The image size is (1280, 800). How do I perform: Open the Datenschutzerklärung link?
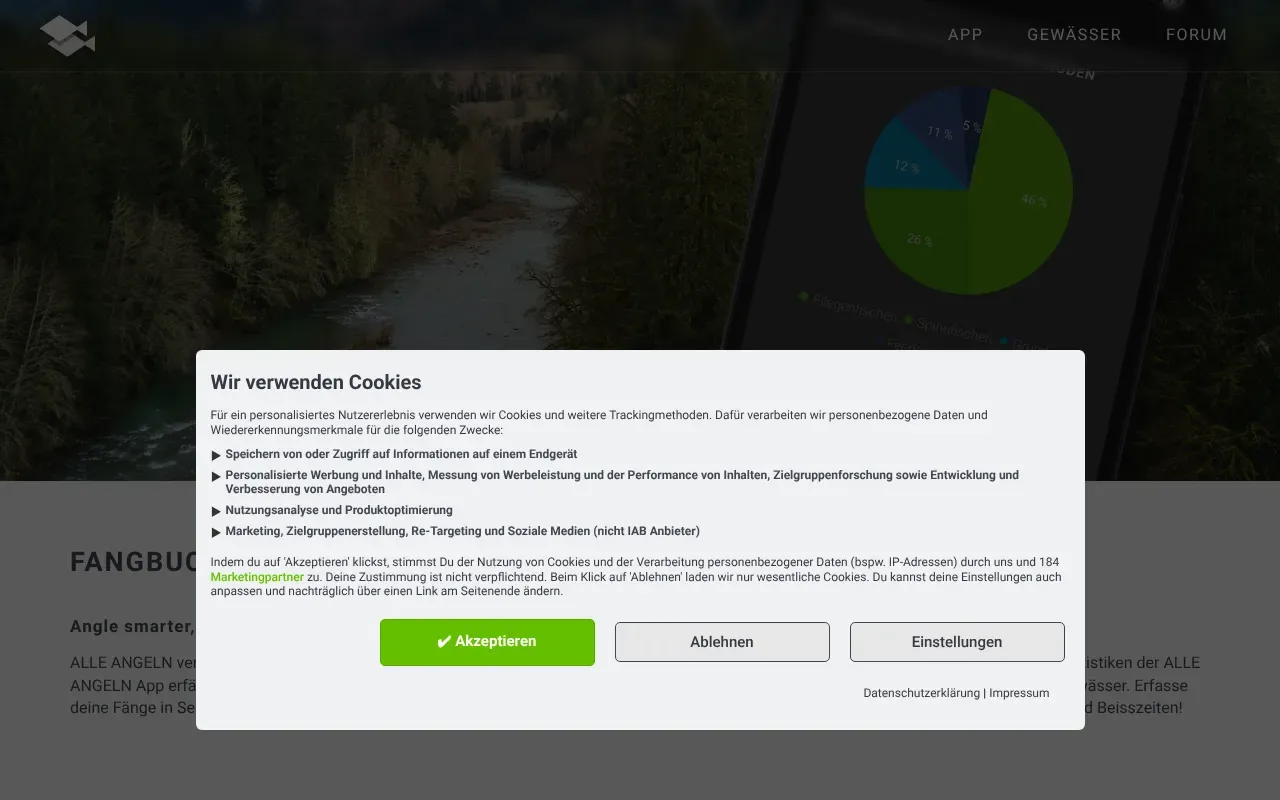click(x=921, y=693)
